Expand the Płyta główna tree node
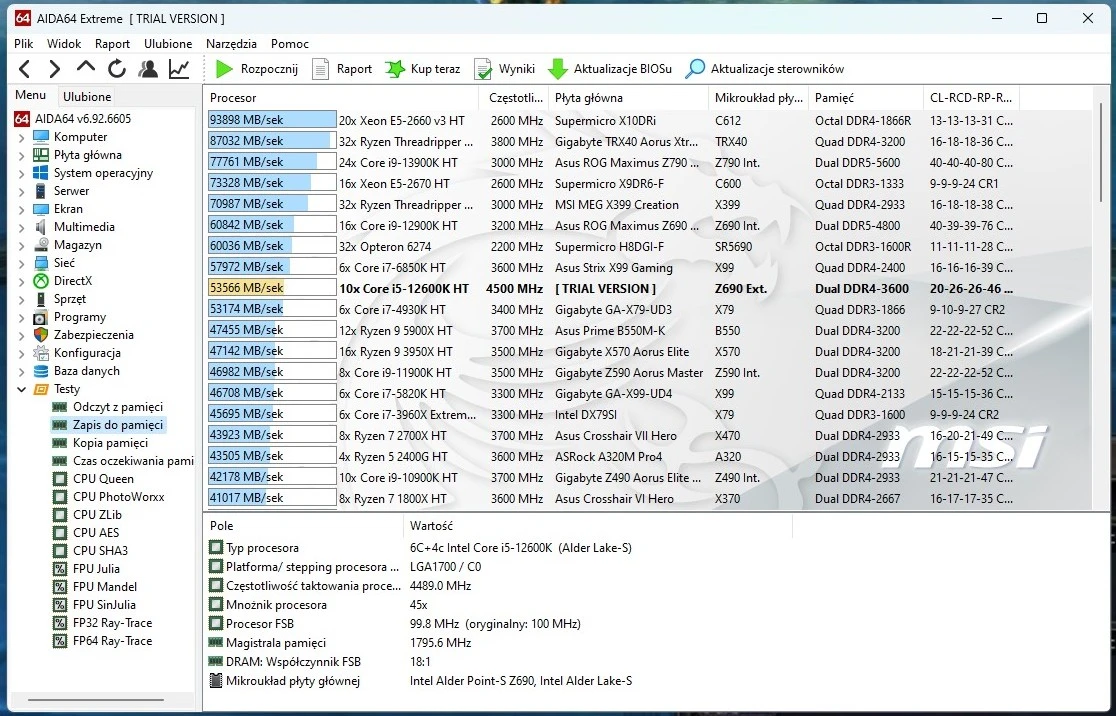This screenshot has width=1116, height=716. tap(22, 155)
